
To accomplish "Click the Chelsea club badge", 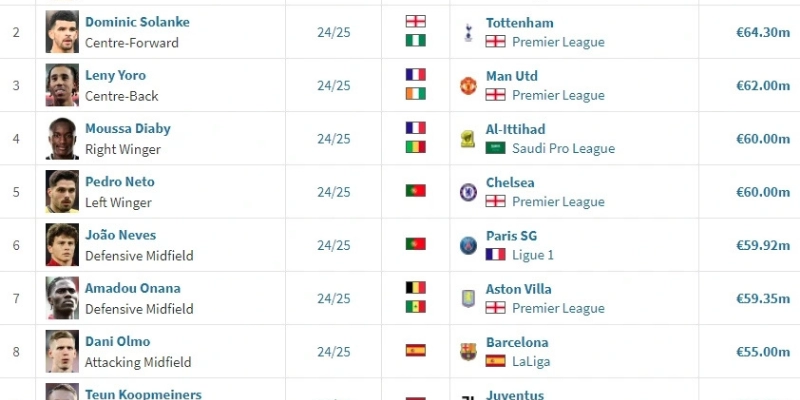I will tap(468, 192).
